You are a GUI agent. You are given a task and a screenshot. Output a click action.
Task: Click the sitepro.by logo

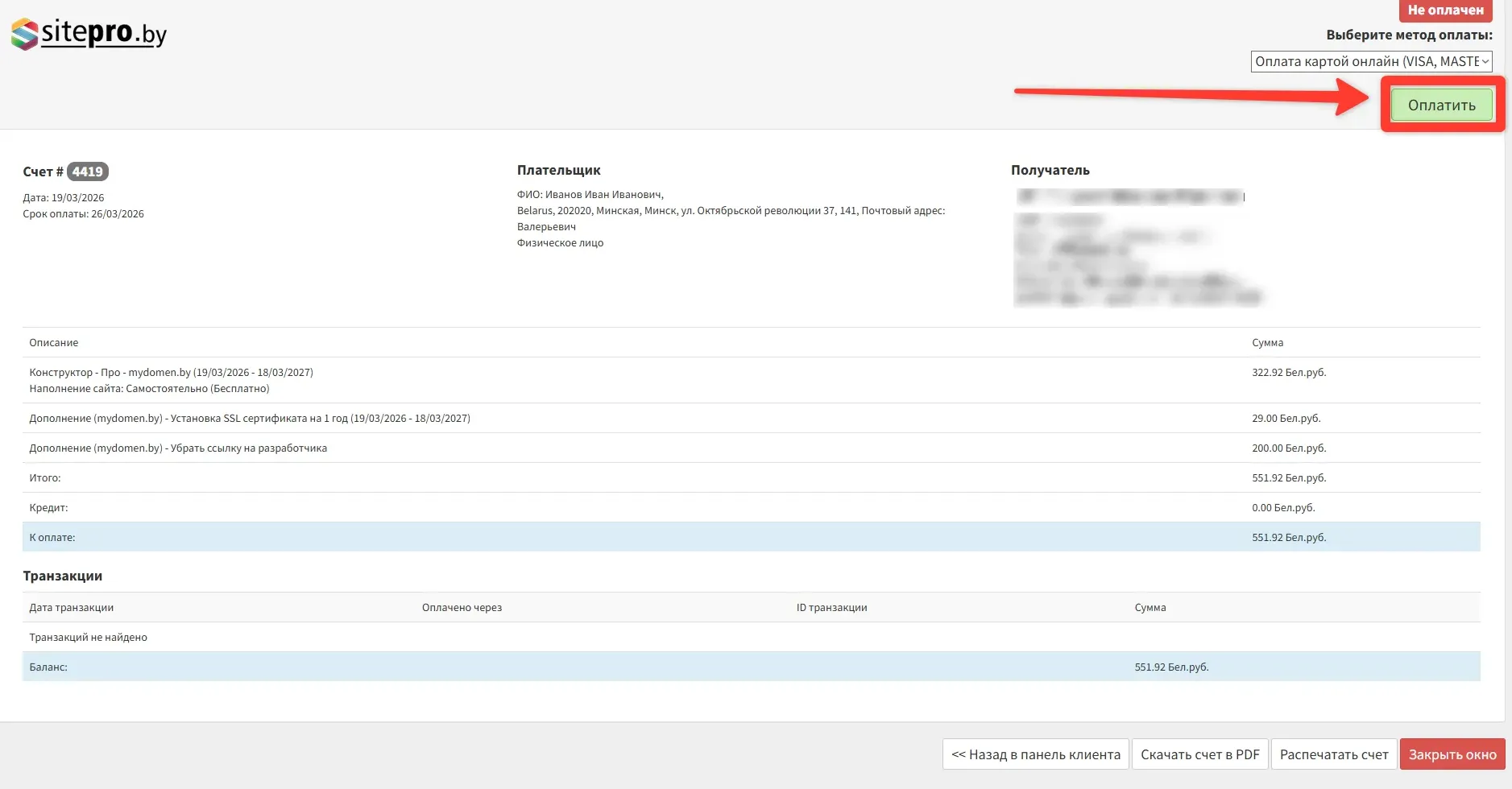(x=89, y=34)
